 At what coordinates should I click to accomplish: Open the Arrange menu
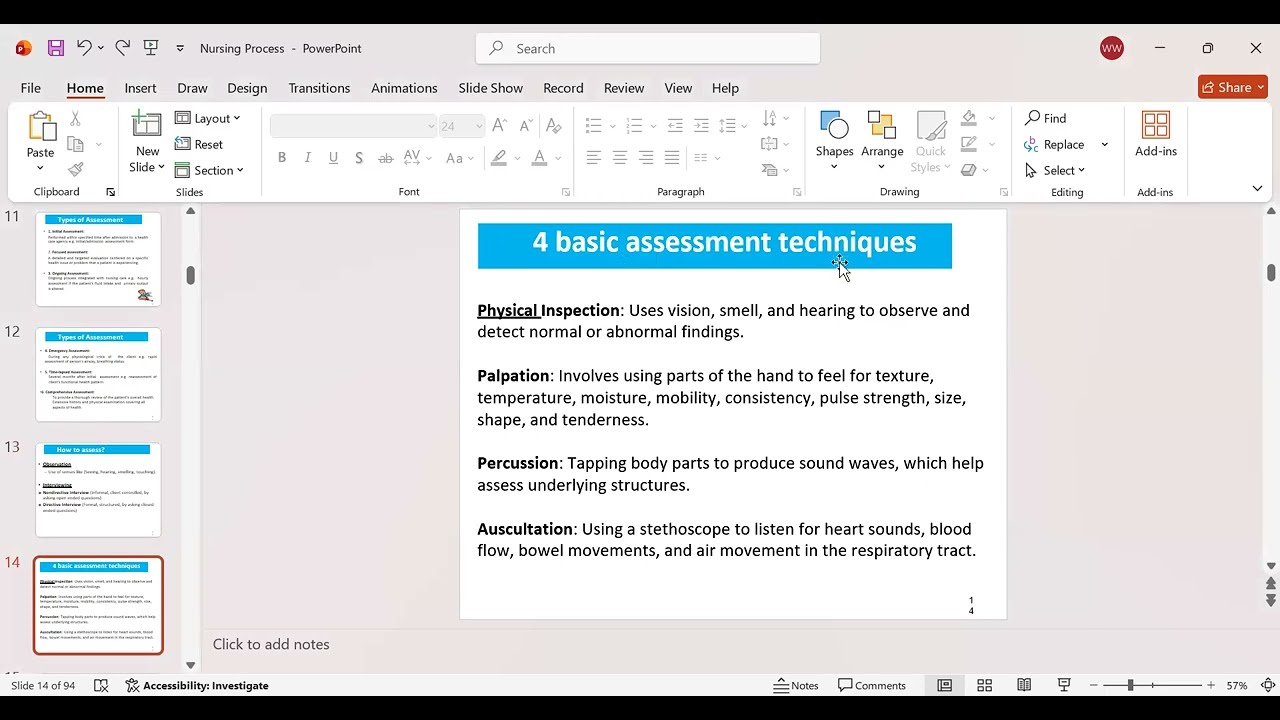coord(882,140)
